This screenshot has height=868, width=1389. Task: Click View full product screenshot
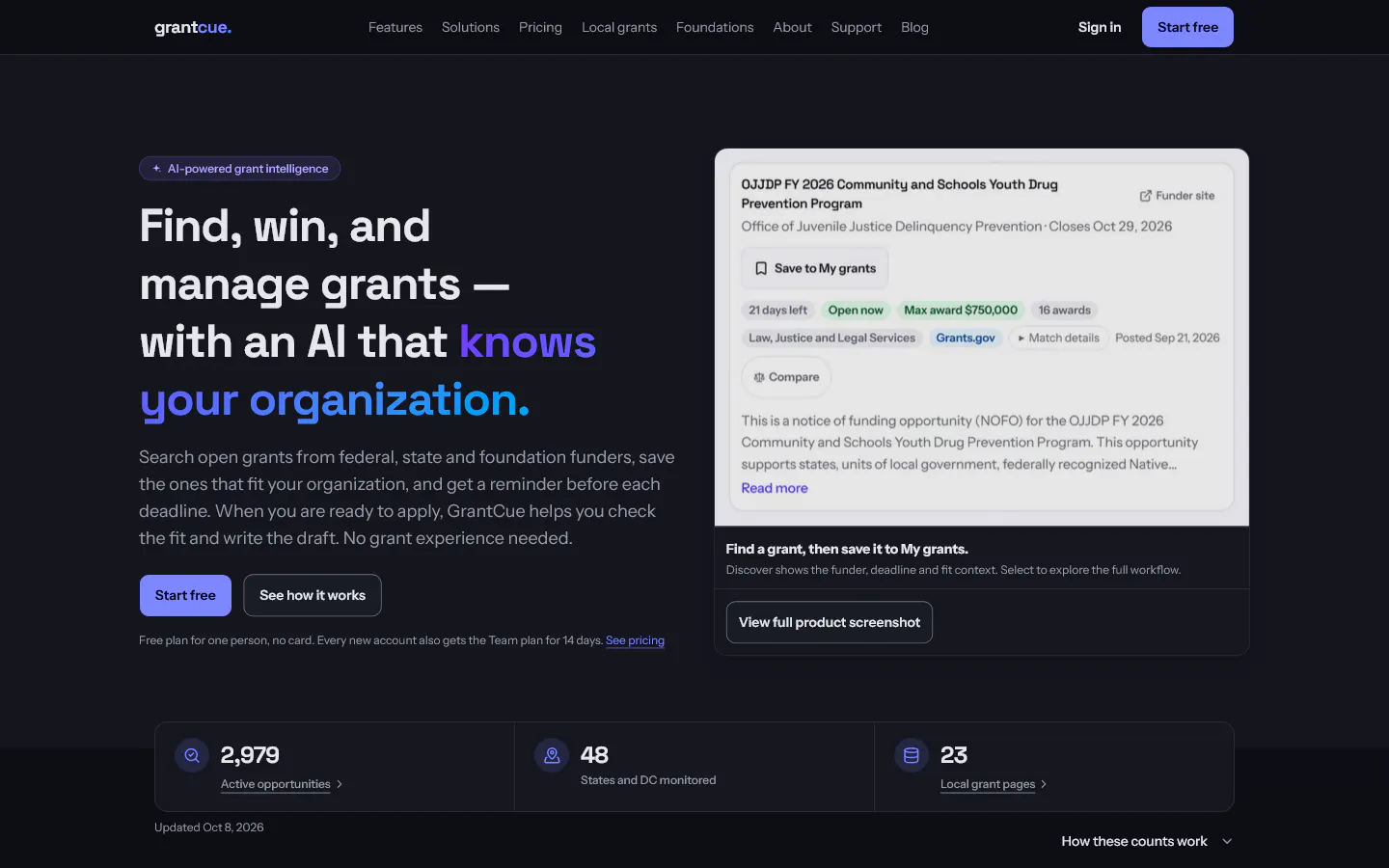[830, 622]
